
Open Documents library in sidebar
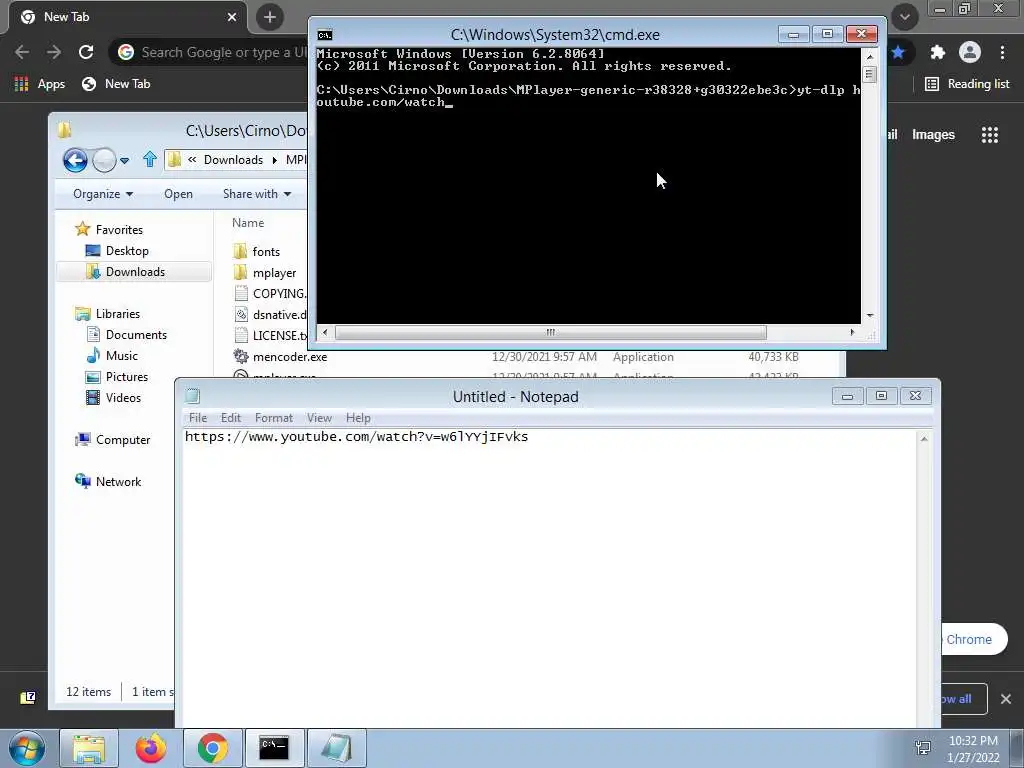(x=136, y=335)
